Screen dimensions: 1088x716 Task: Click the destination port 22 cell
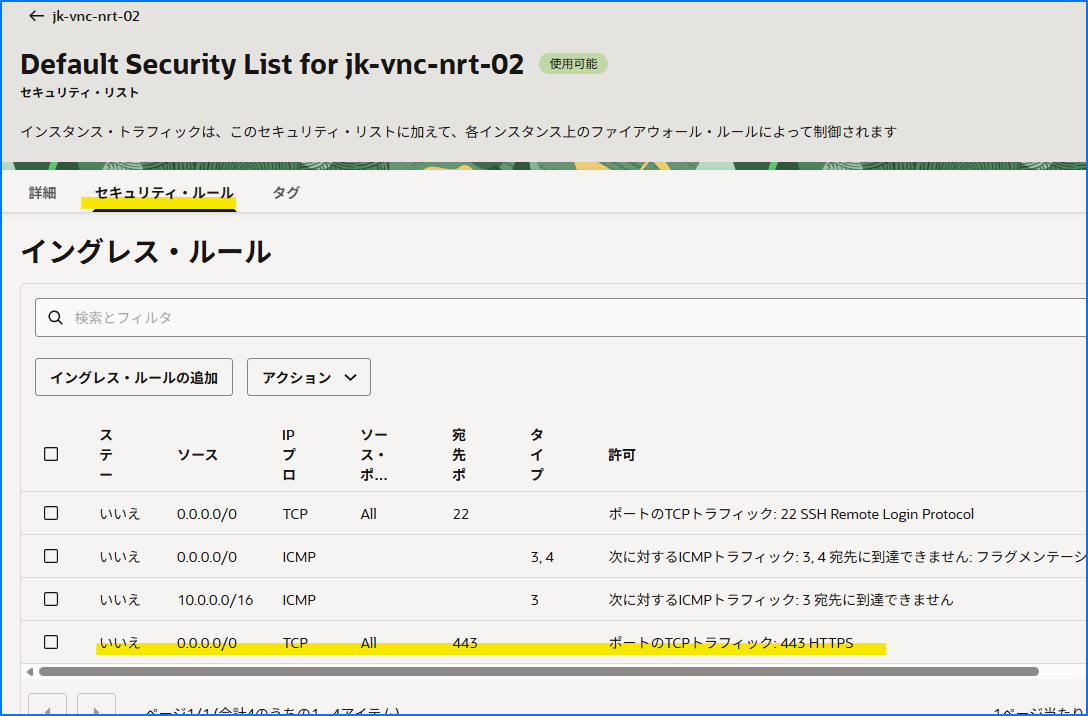461,514
